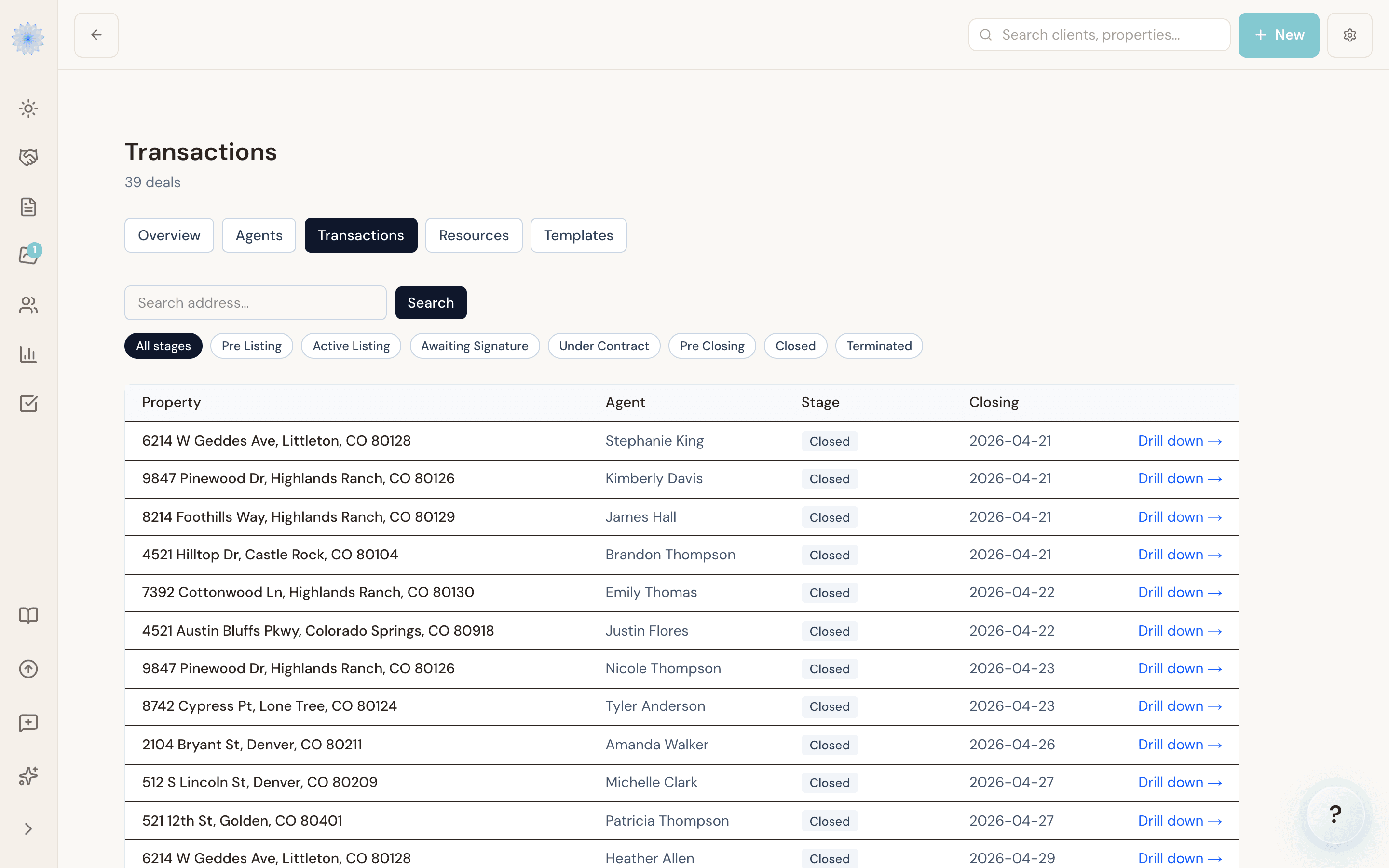The width and height of the screenshot is (1389, 868).
Task: Switch to the Resources tab
Action: (x=474, y=235)
